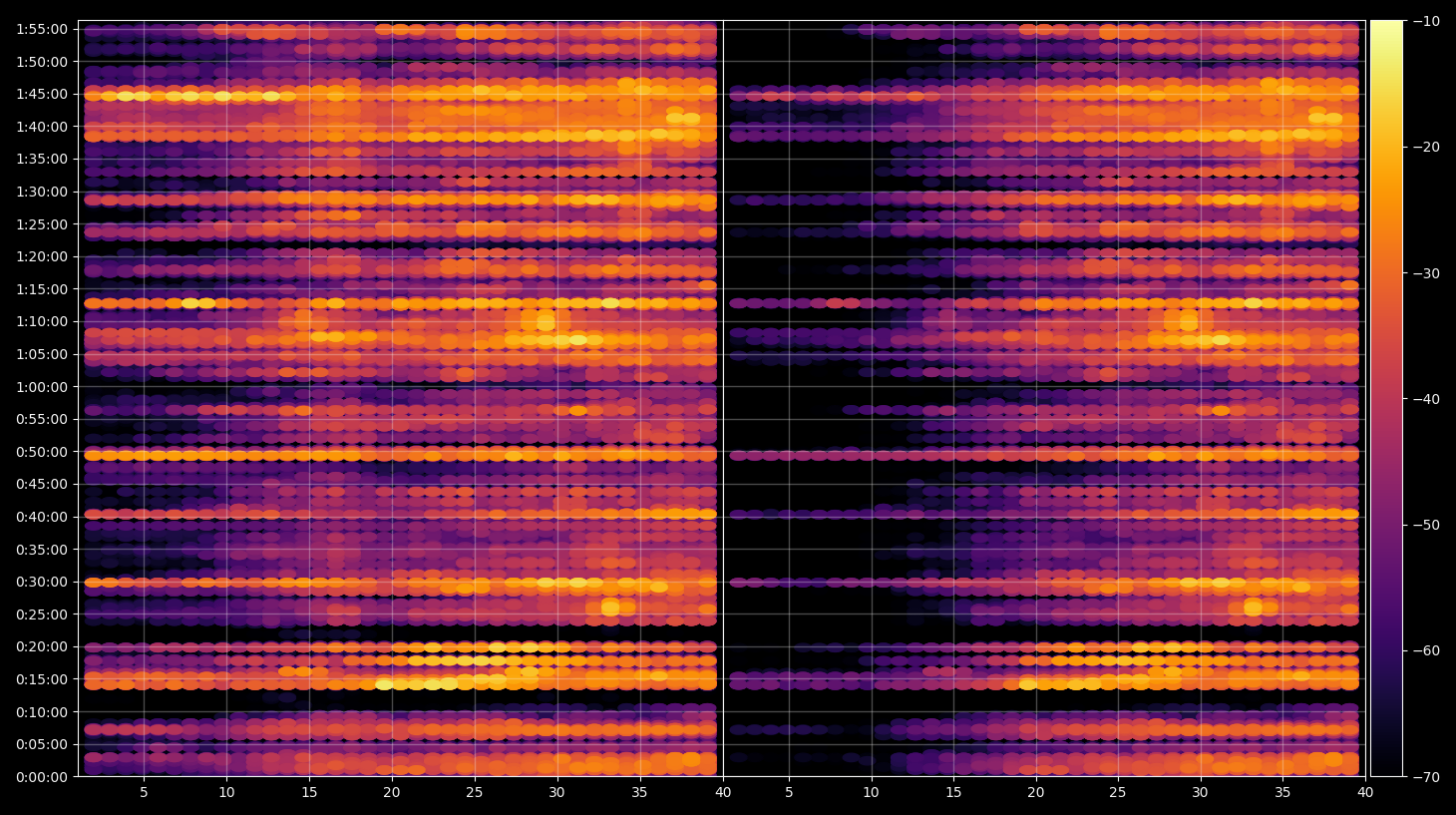
Task: Click the 0:15:00 y-axis tick label
Action: [42, 679]
